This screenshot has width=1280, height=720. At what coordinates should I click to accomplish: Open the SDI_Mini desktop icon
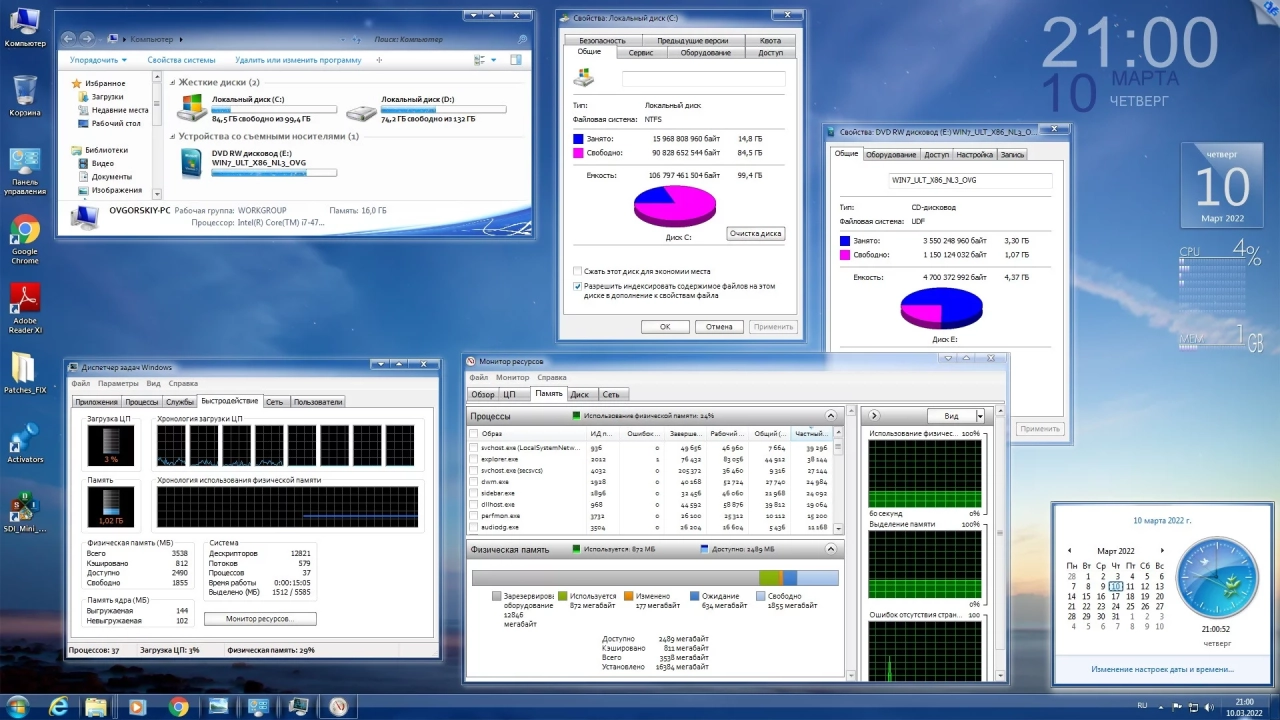tap(25, 512)
